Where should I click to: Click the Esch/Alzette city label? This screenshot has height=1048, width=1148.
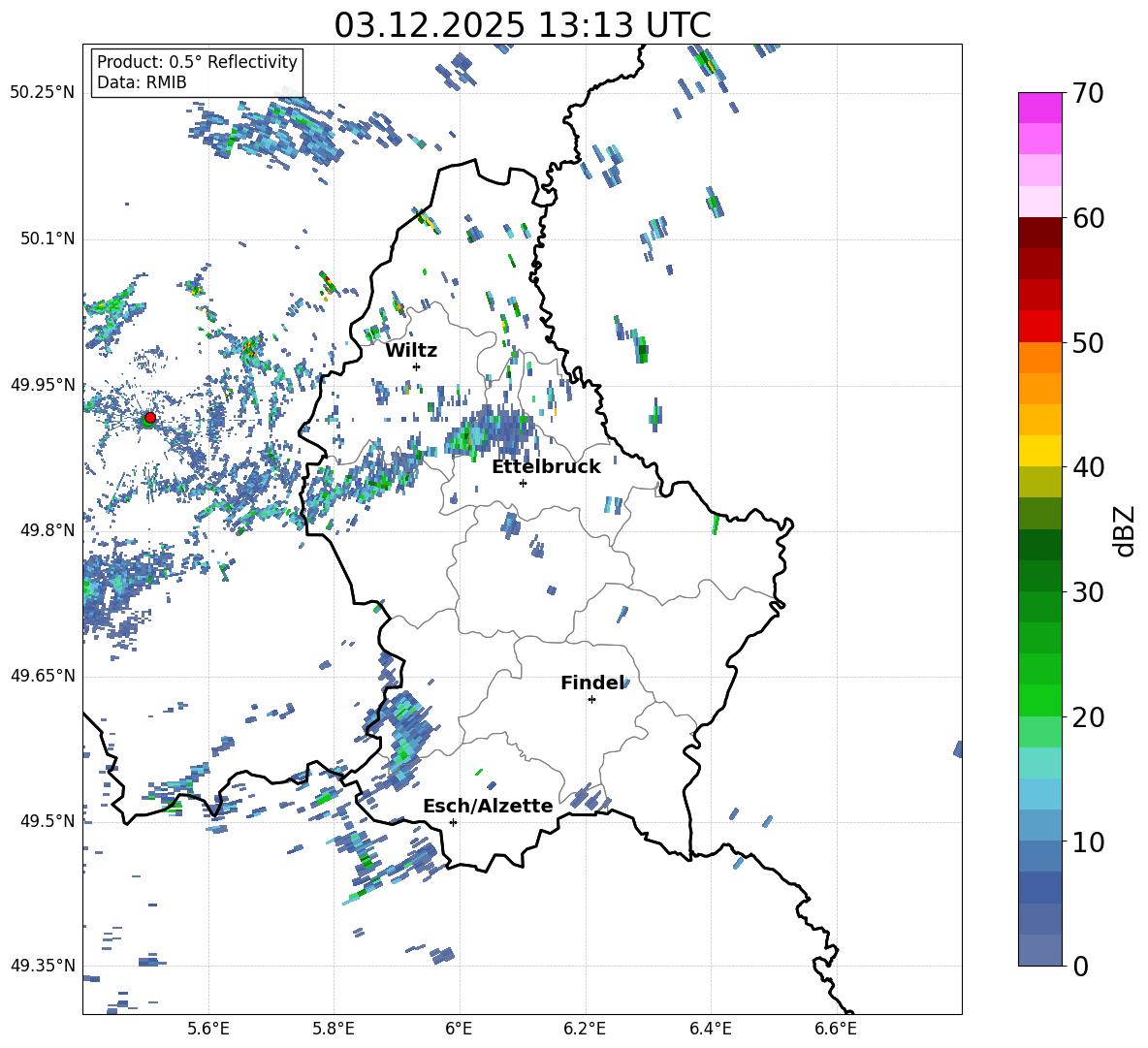(488, 806)
